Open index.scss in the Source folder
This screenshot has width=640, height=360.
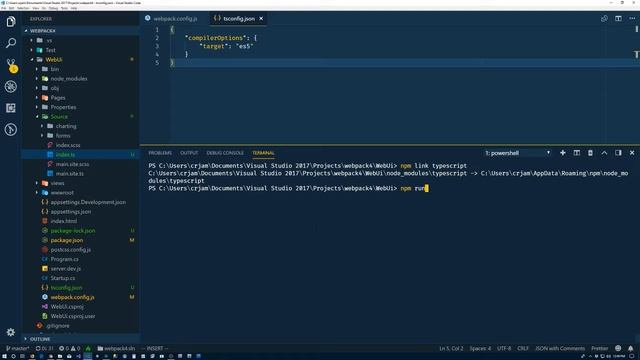[80, 145]
